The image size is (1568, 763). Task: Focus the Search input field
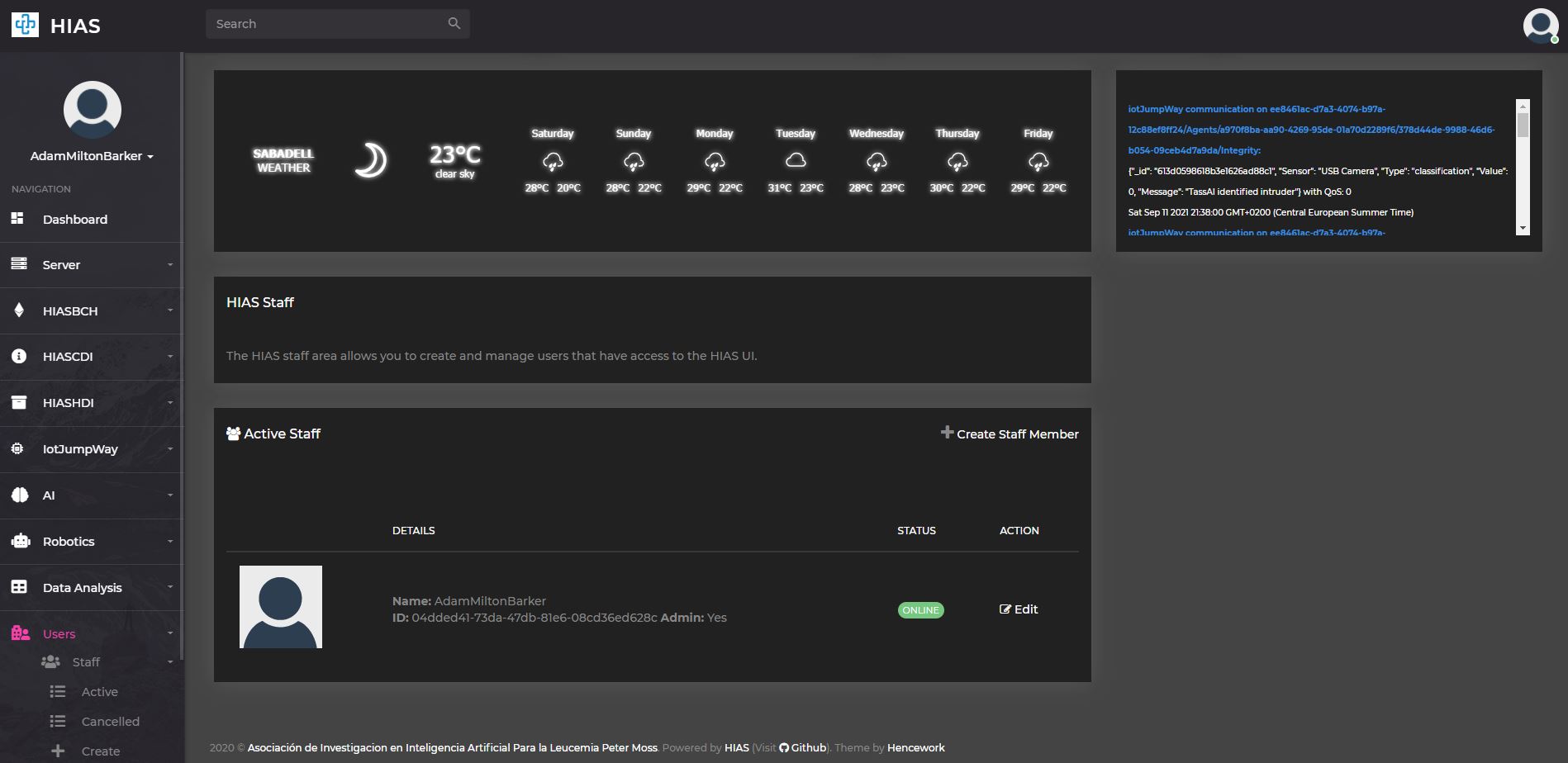click(x=338, y=24)
